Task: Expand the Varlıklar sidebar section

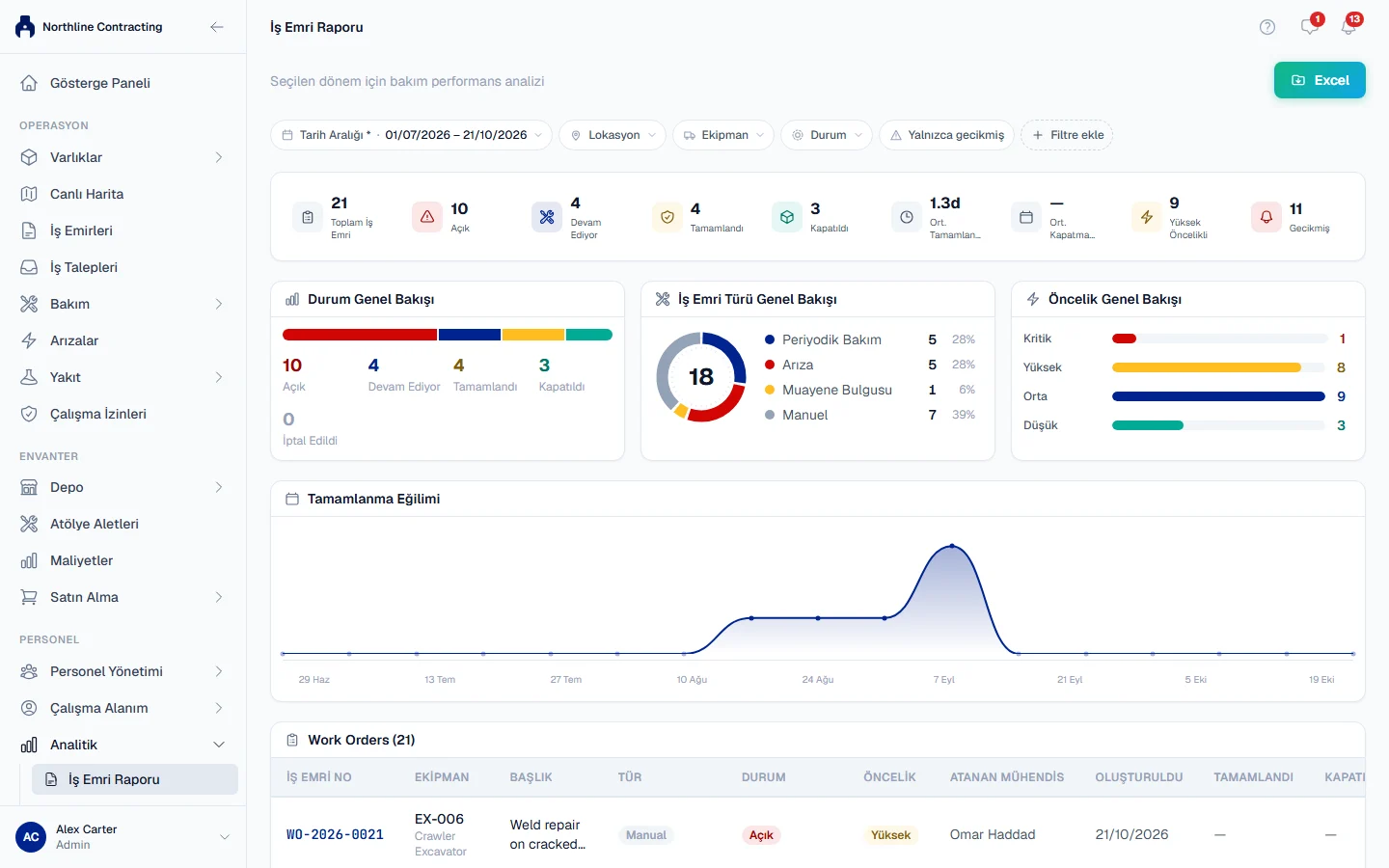Action: pos(219,157)
